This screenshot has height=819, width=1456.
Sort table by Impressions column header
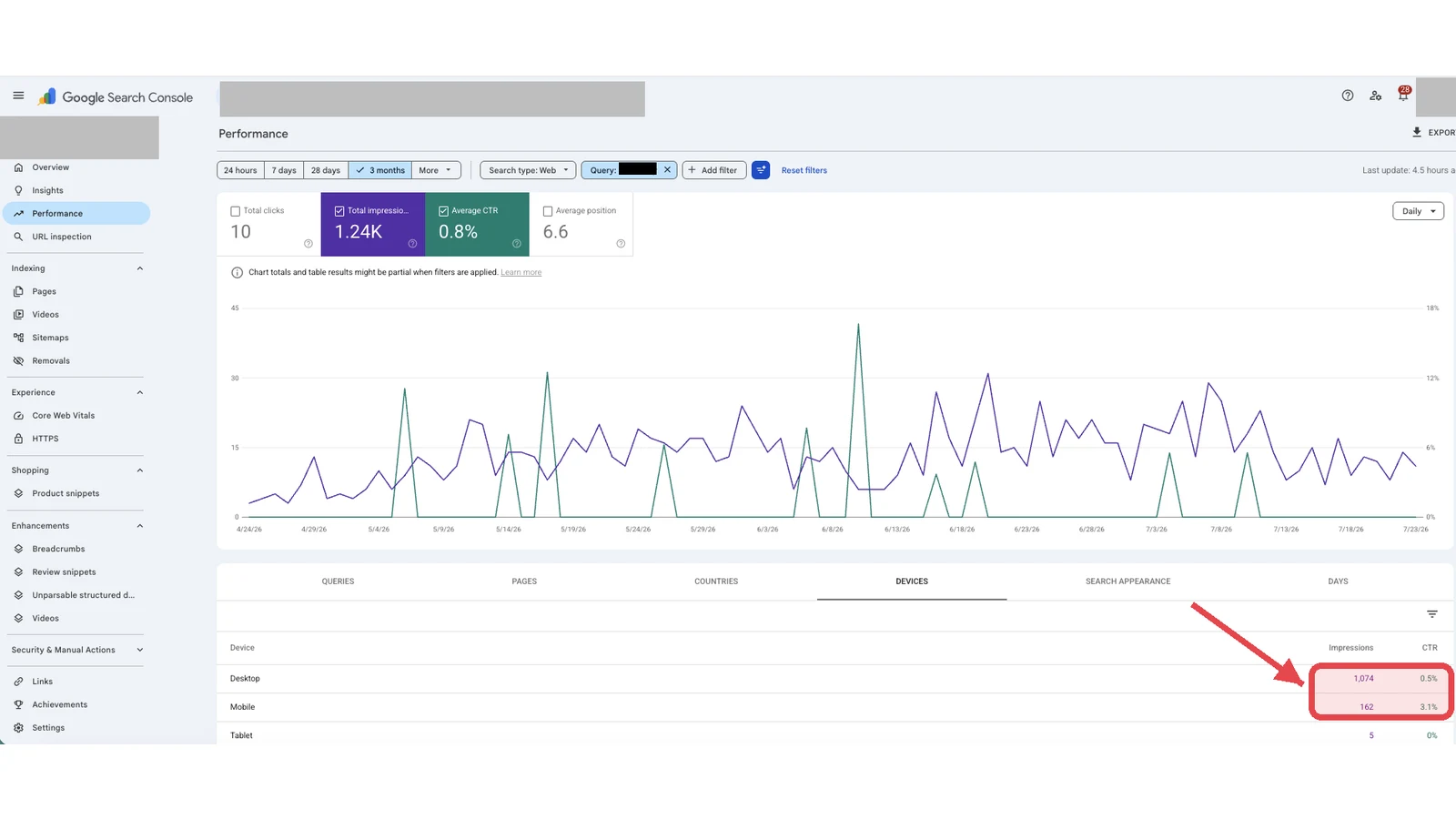click(x=1350, y=648)
